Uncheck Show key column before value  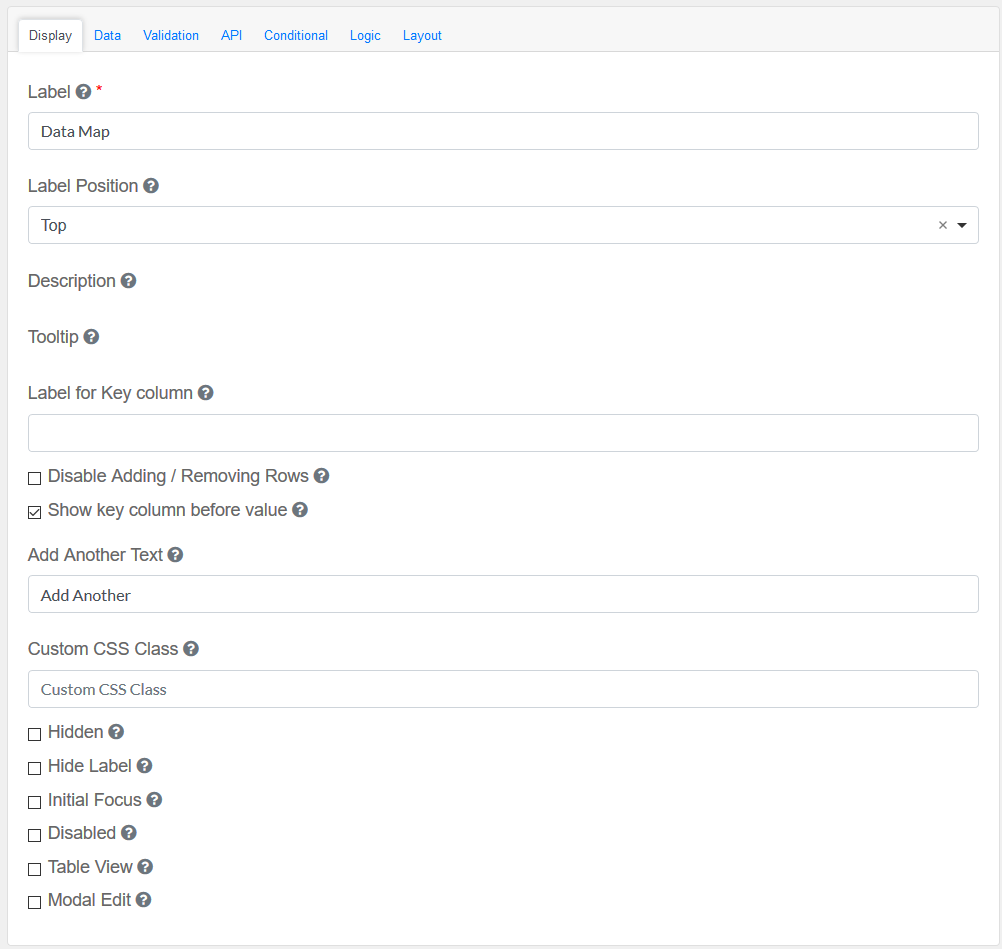[35, 512]
